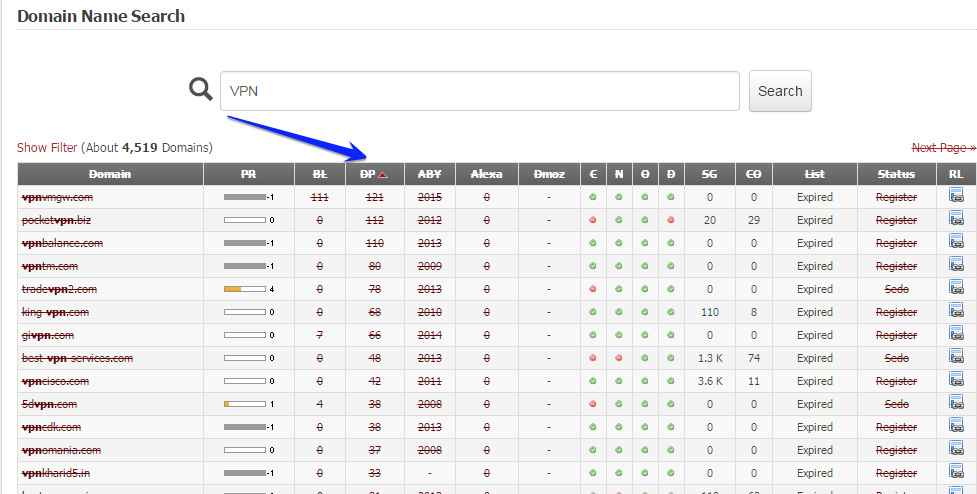The width and height of the screenshot is (977, 494).
Task: Open related links icon for best-vpn-services.com
Action: (x=956, y=356)
